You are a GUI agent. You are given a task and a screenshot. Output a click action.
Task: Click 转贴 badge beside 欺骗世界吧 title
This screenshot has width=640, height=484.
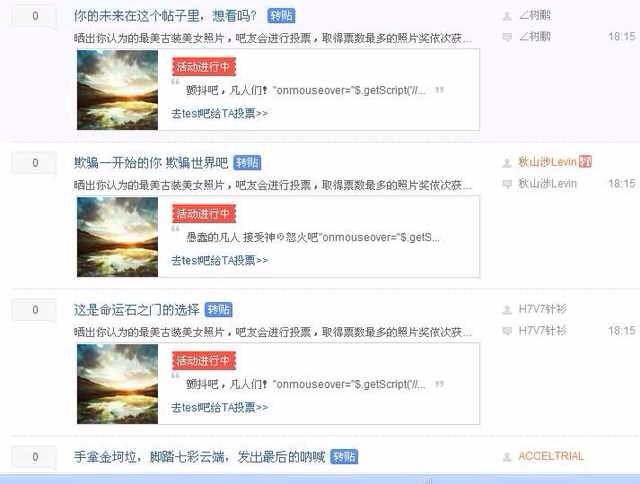247,163
